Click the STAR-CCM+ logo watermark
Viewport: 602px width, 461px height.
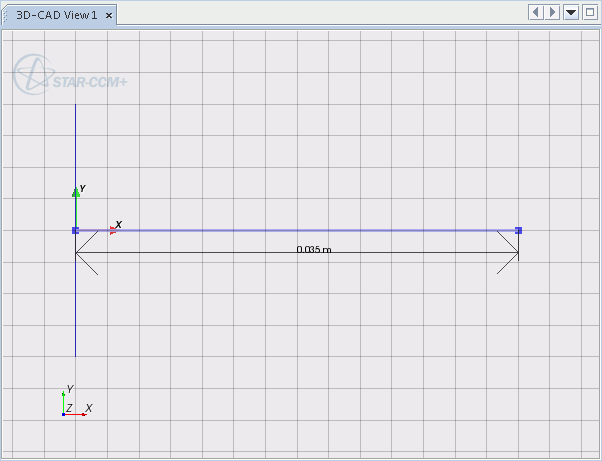[x=70, y=74]
